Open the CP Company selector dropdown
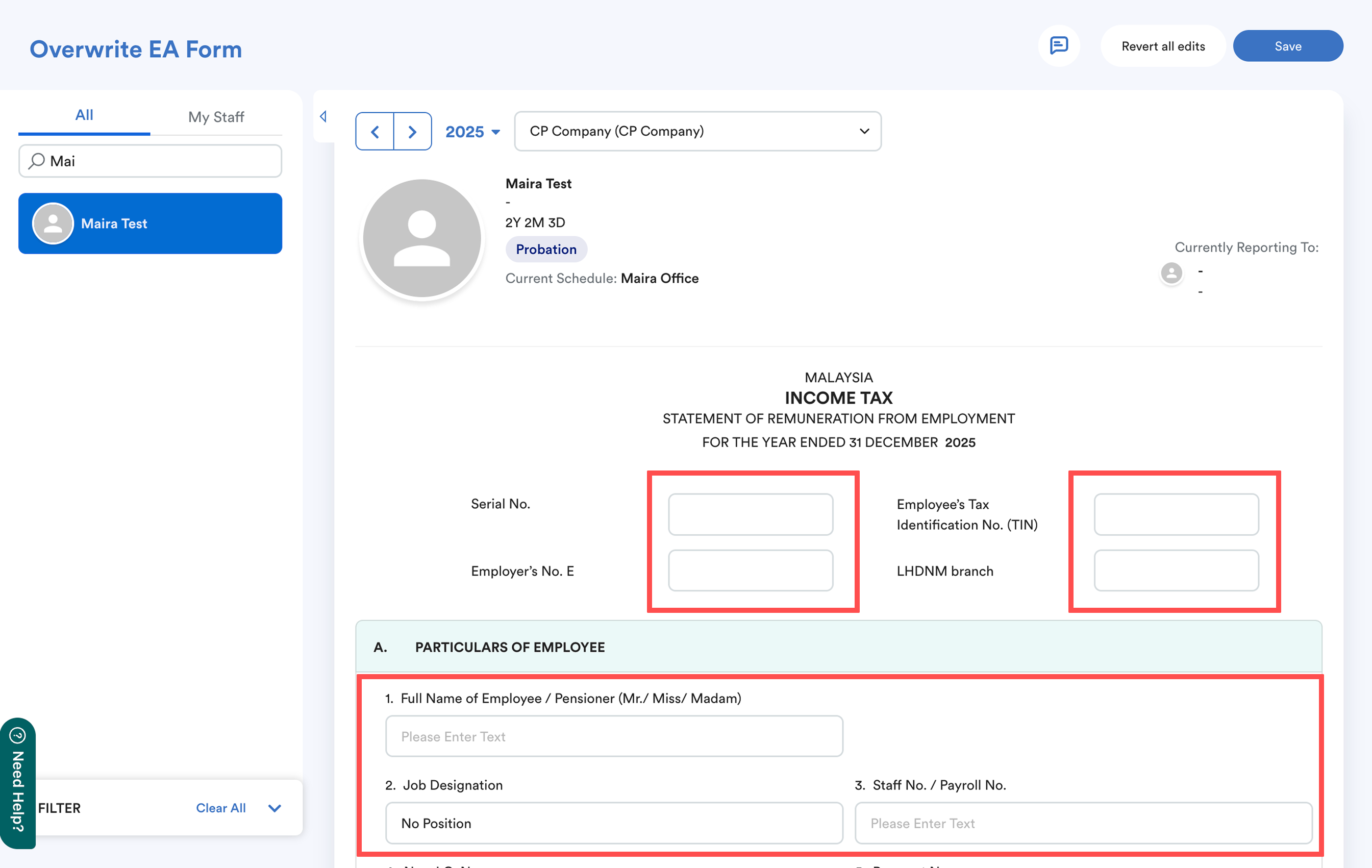Screen dimensions: 1372x868 pyautogui.click(x=697, y=131)
